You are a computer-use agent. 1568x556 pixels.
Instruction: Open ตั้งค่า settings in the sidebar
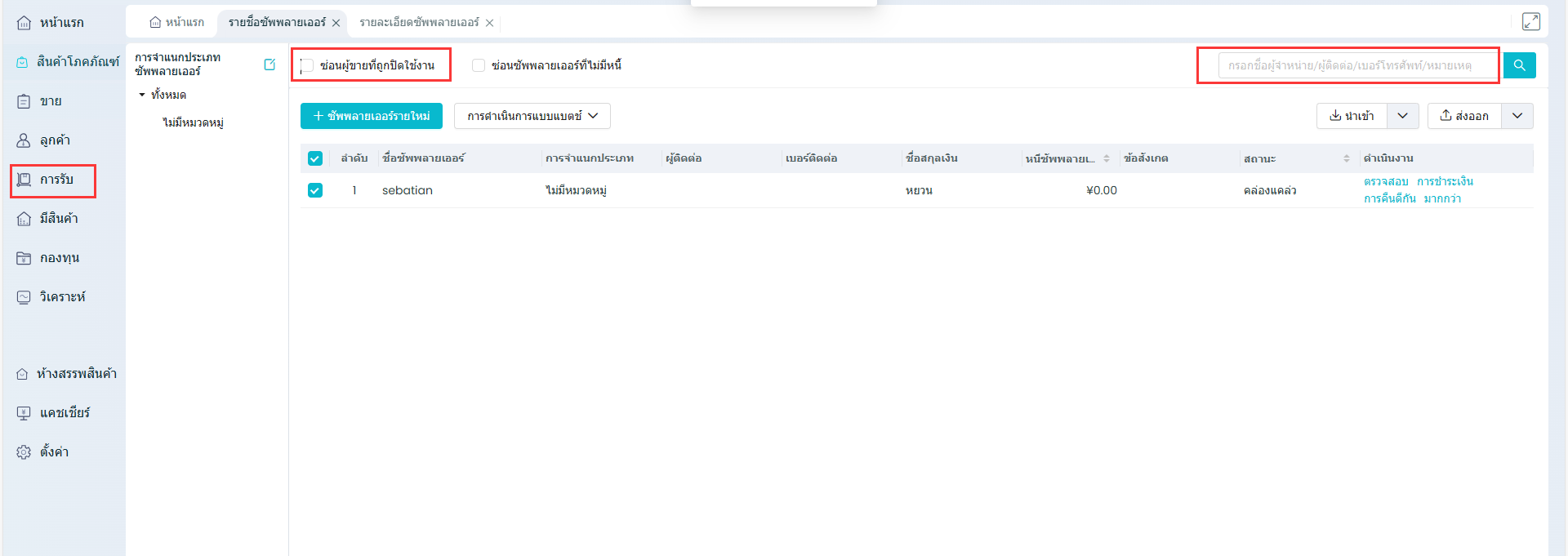[53, 452]
